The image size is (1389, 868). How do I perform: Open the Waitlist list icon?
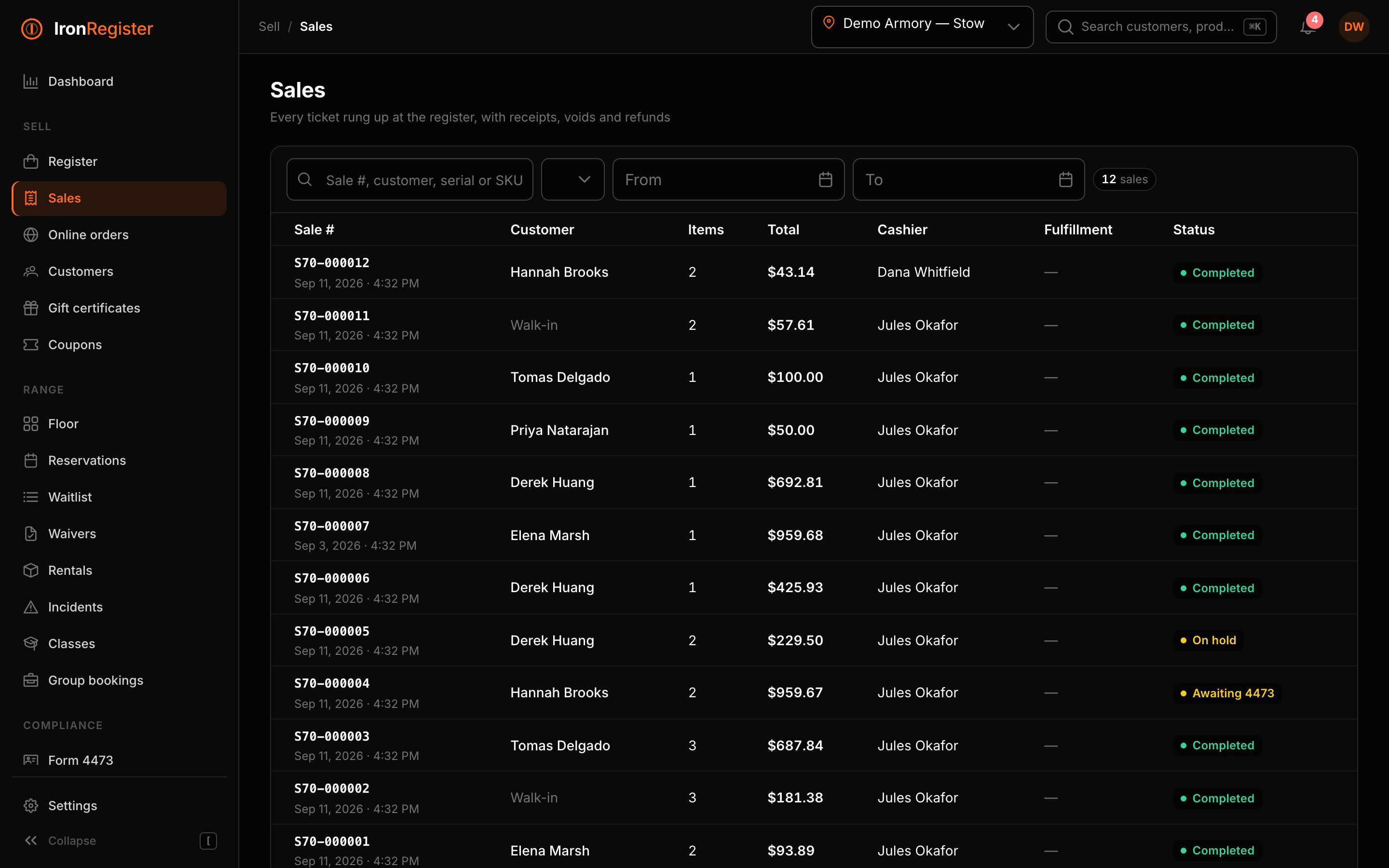[31, 497]
